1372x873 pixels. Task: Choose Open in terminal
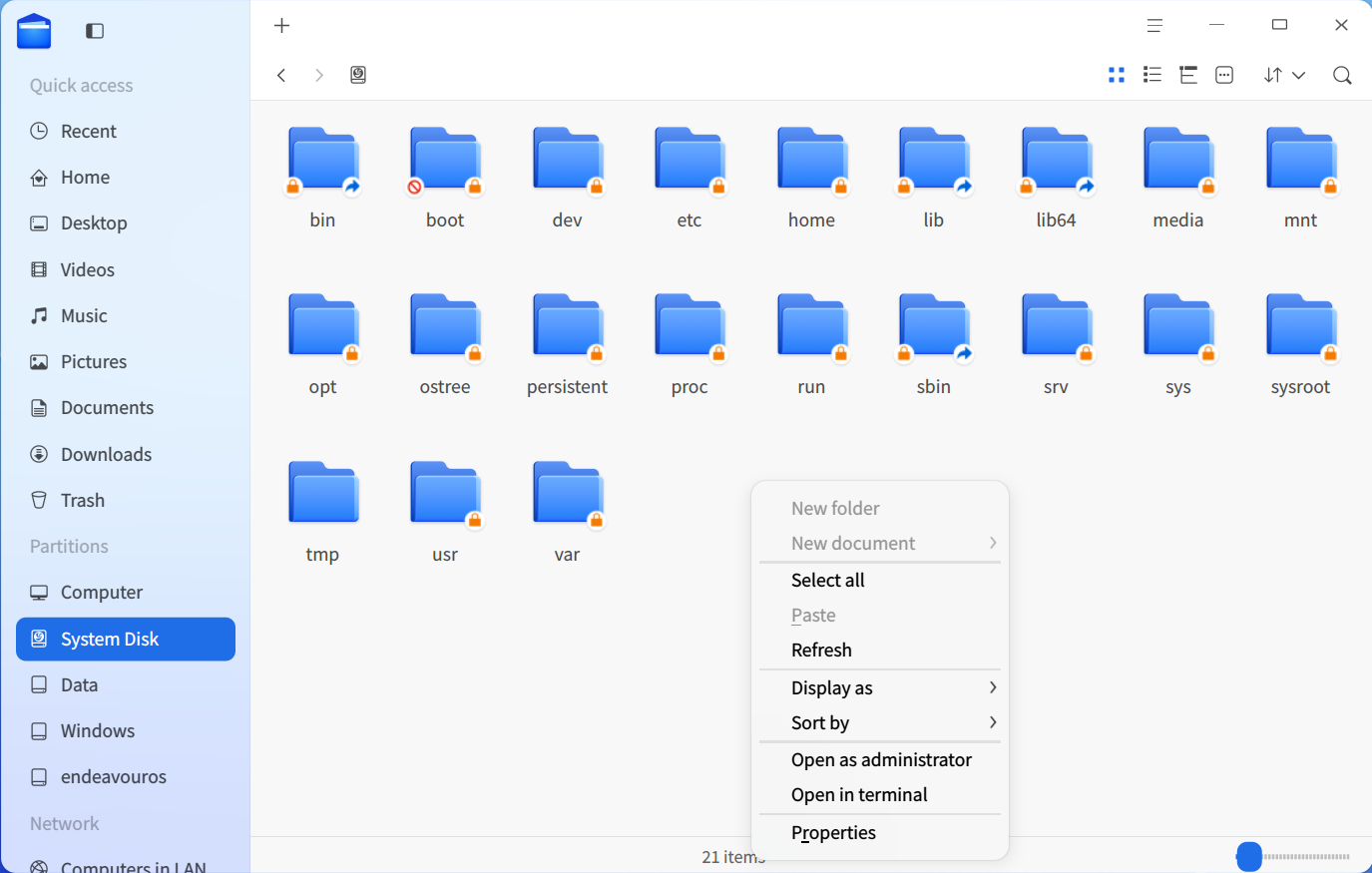[880, 794]
